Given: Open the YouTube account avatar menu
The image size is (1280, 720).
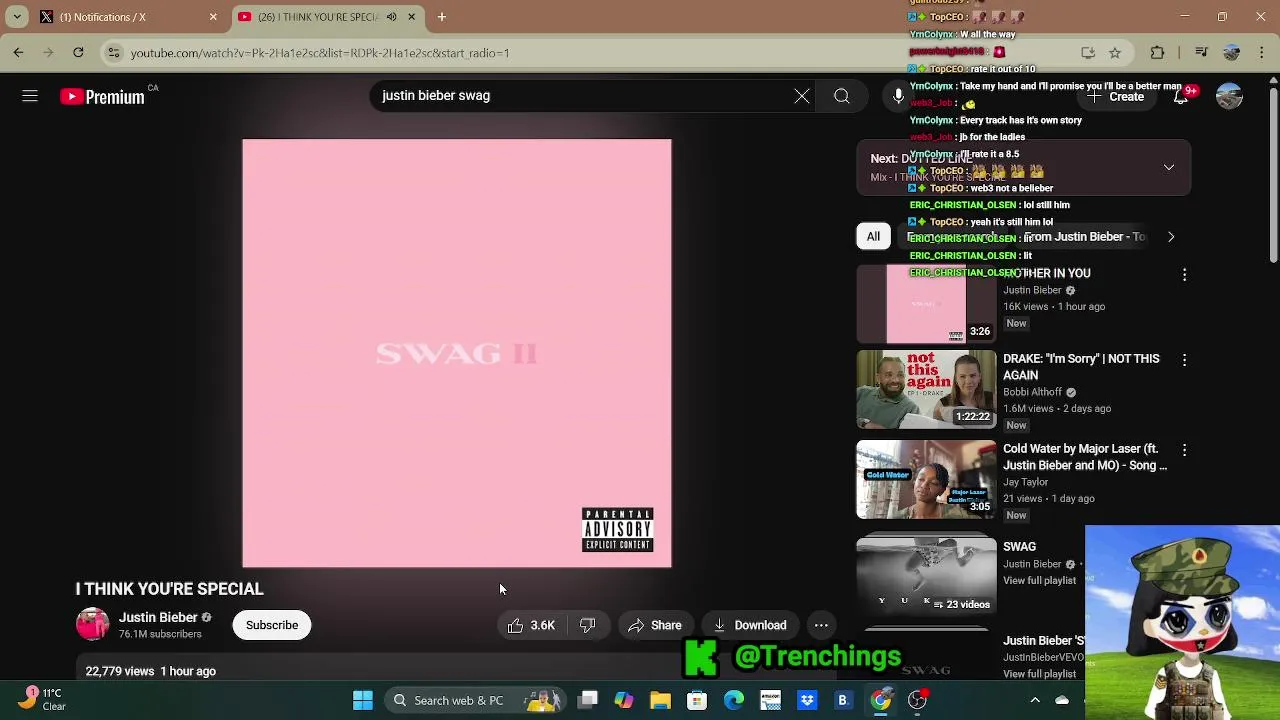Looking at the screenshot, I should [1229, 97].
